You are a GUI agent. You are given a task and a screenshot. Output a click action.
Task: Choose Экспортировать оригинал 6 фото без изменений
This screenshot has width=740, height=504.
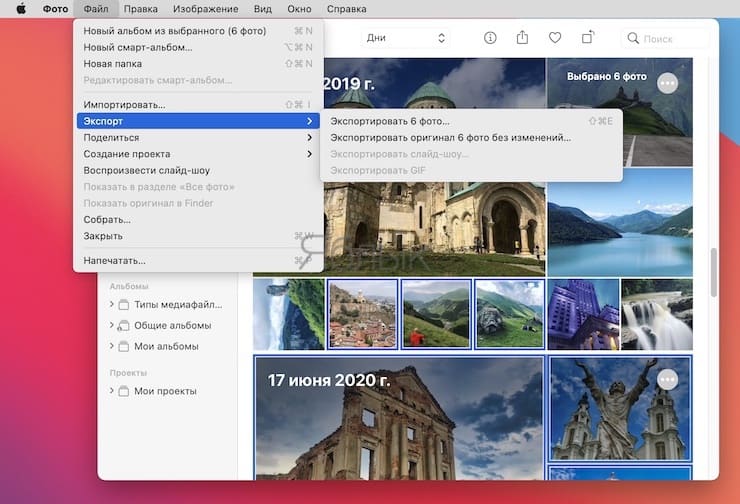(471, 137)
